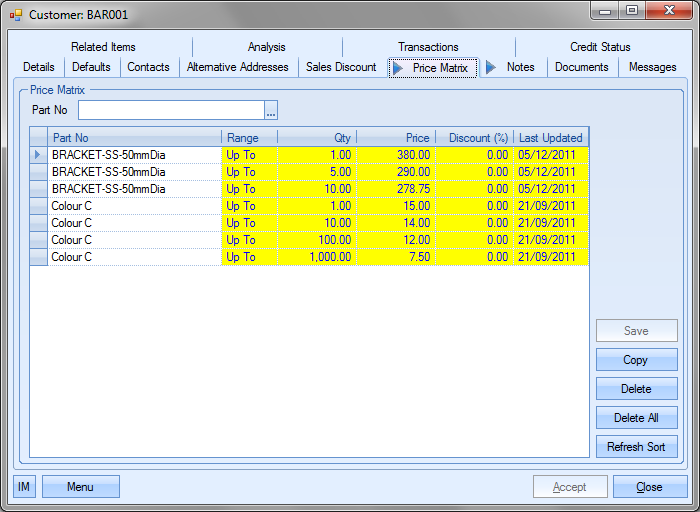Click the IM button at bottom left
This screenshot has height=512, width=700.
(x=25, y=487)
